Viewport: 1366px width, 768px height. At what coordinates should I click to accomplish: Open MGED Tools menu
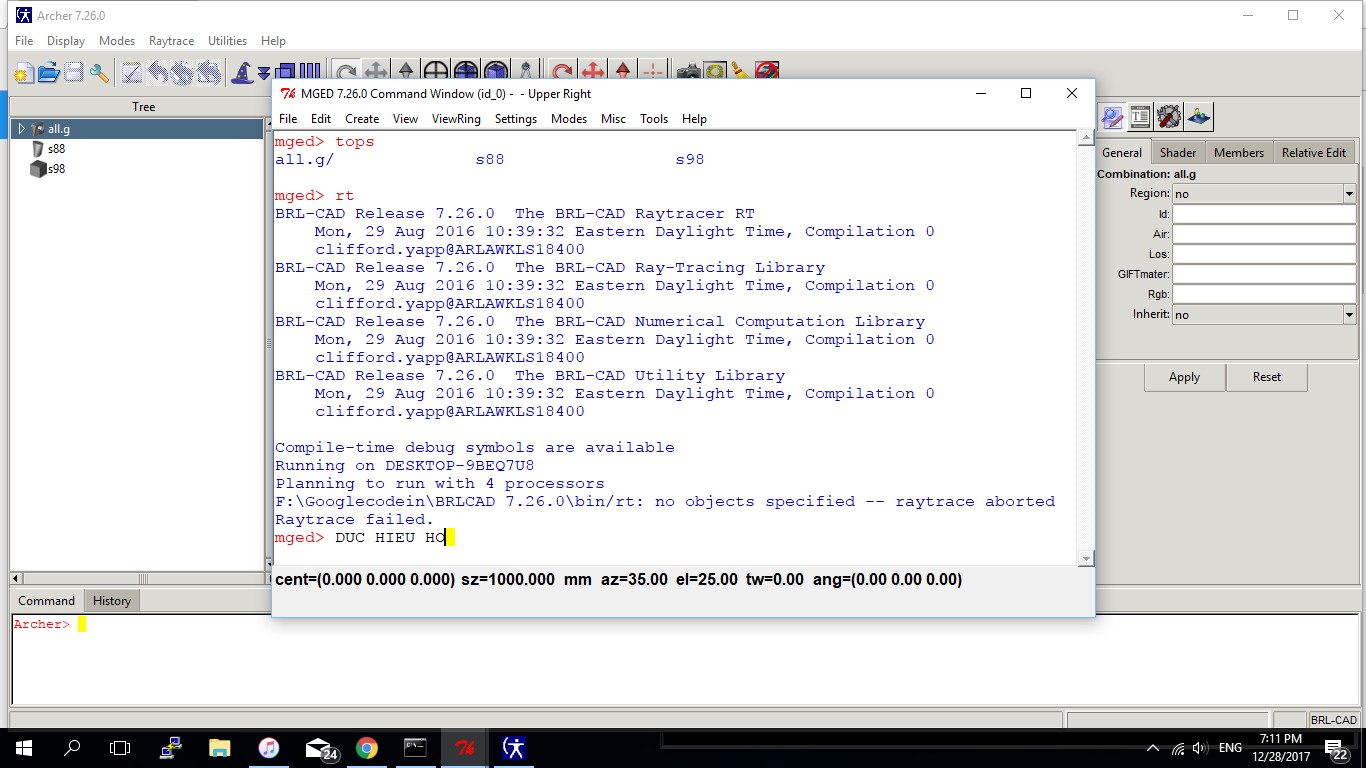[x=654, y=119]
